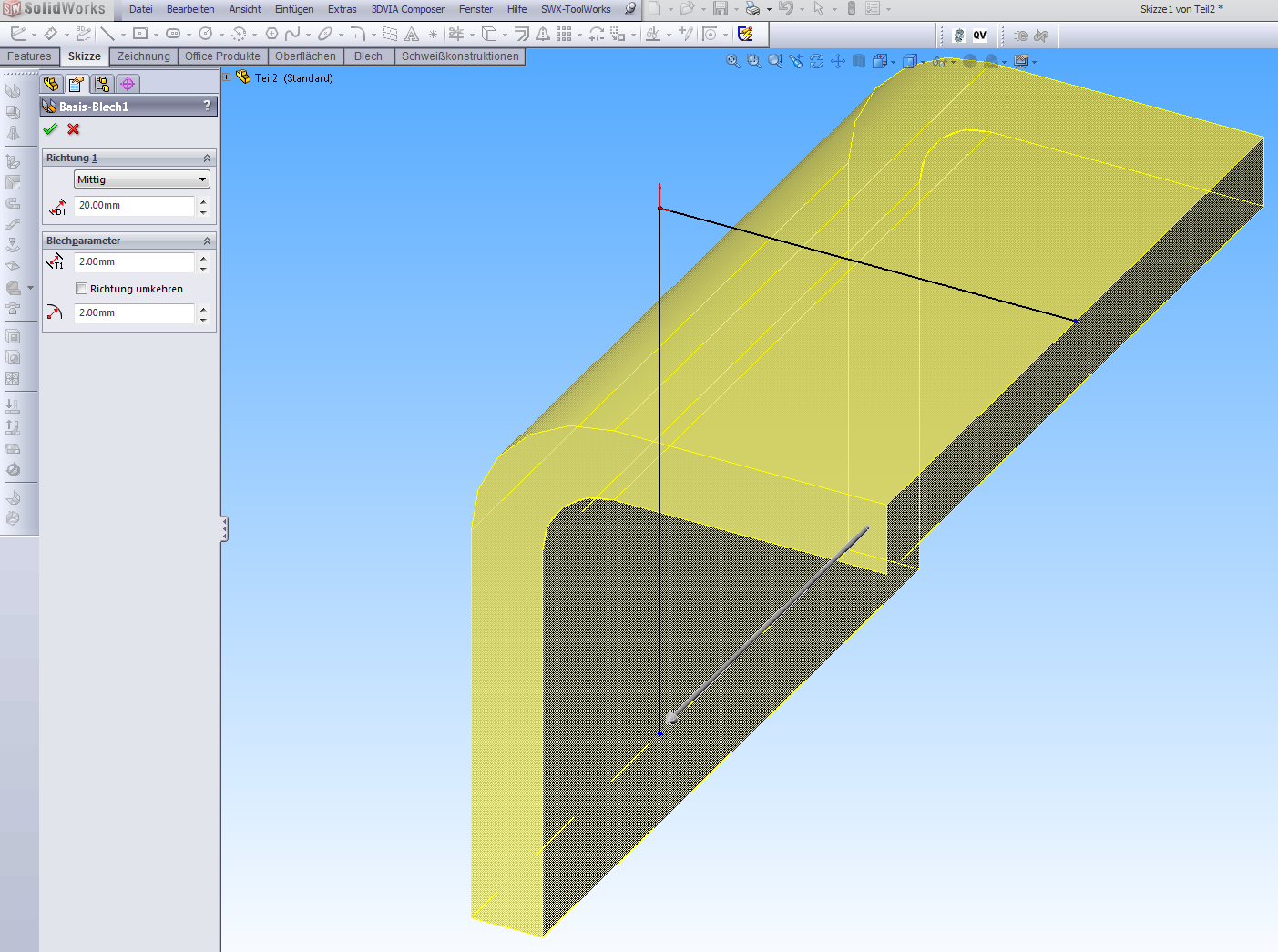
Task: Select the Pan view icon
Action: pyautogui.click(x=837, y=61)
